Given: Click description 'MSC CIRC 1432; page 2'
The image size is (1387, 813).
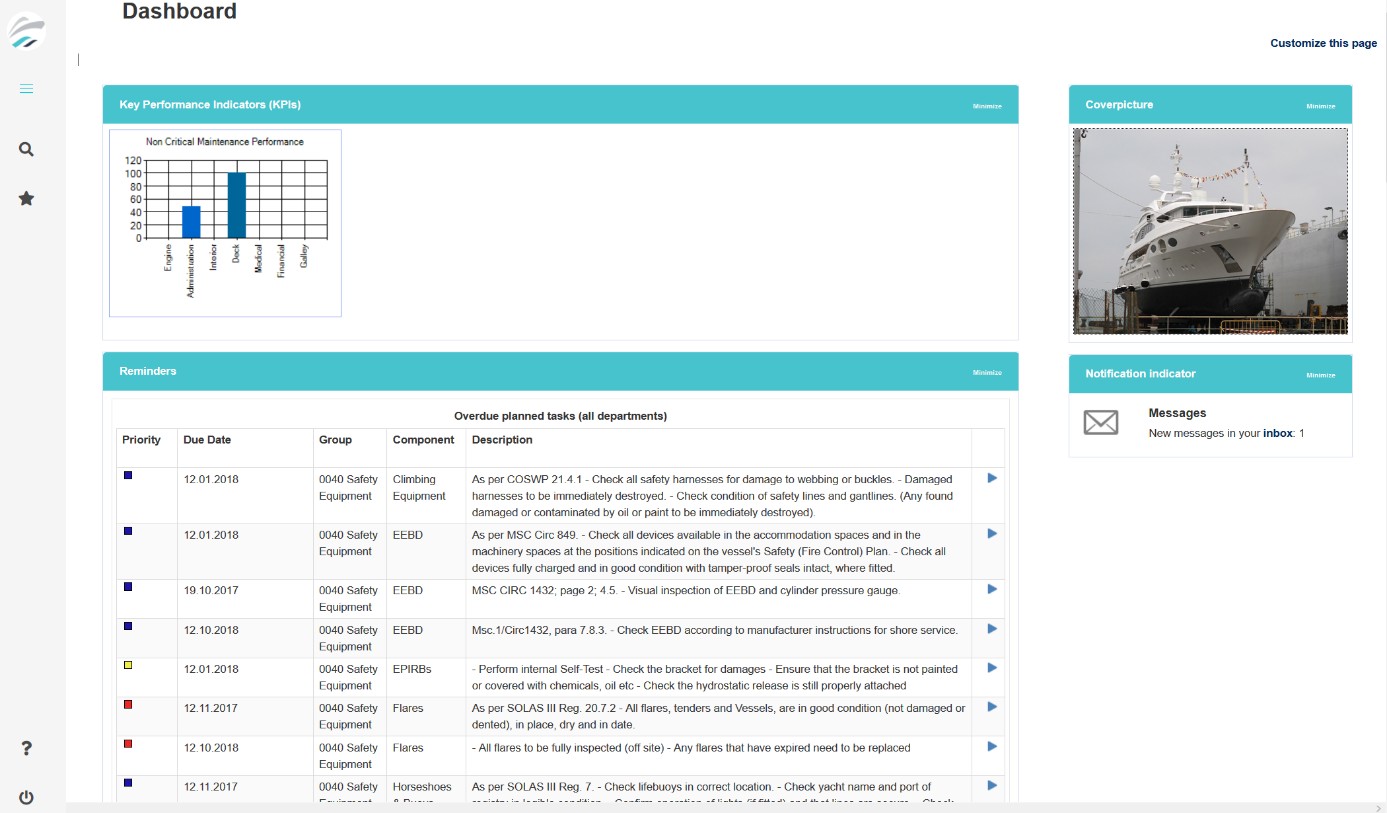Looking at the screenshot, I should [x=686, y=590].
